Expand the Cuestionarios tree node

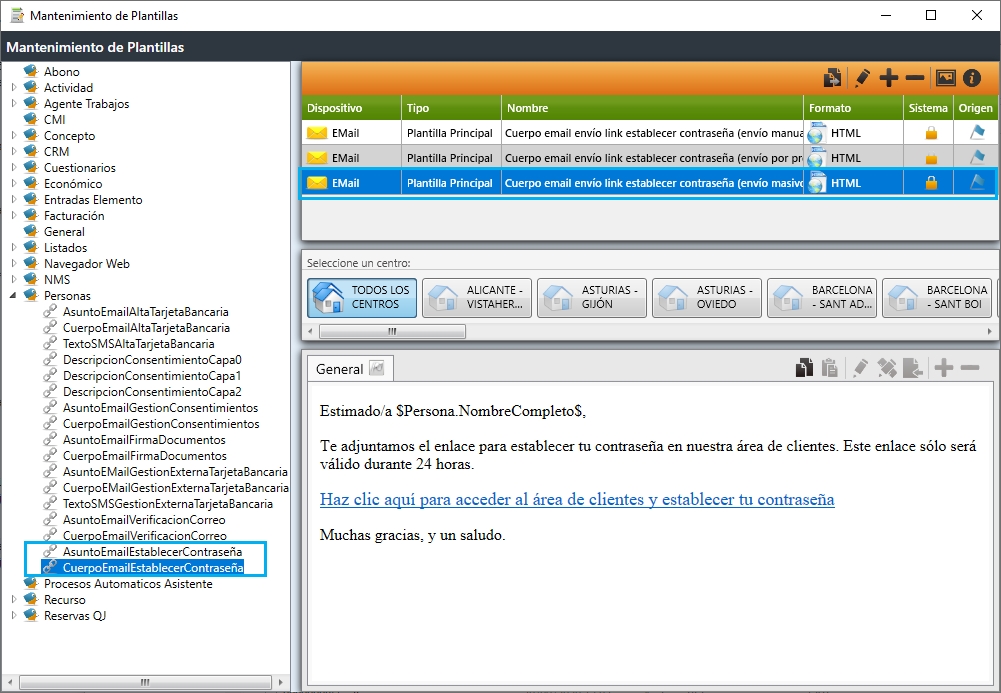click(14, 167)
